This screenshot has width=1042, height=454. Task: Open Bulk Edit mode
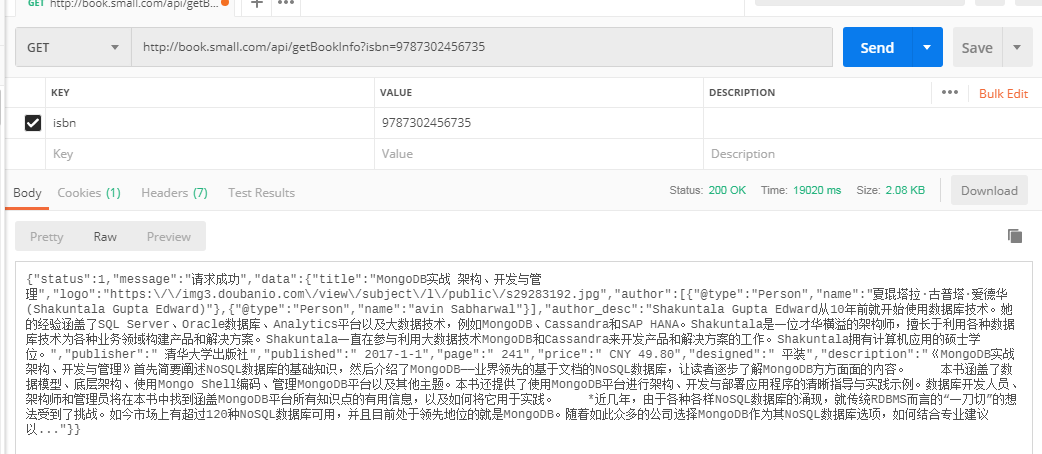click(x=1003, y=94)
